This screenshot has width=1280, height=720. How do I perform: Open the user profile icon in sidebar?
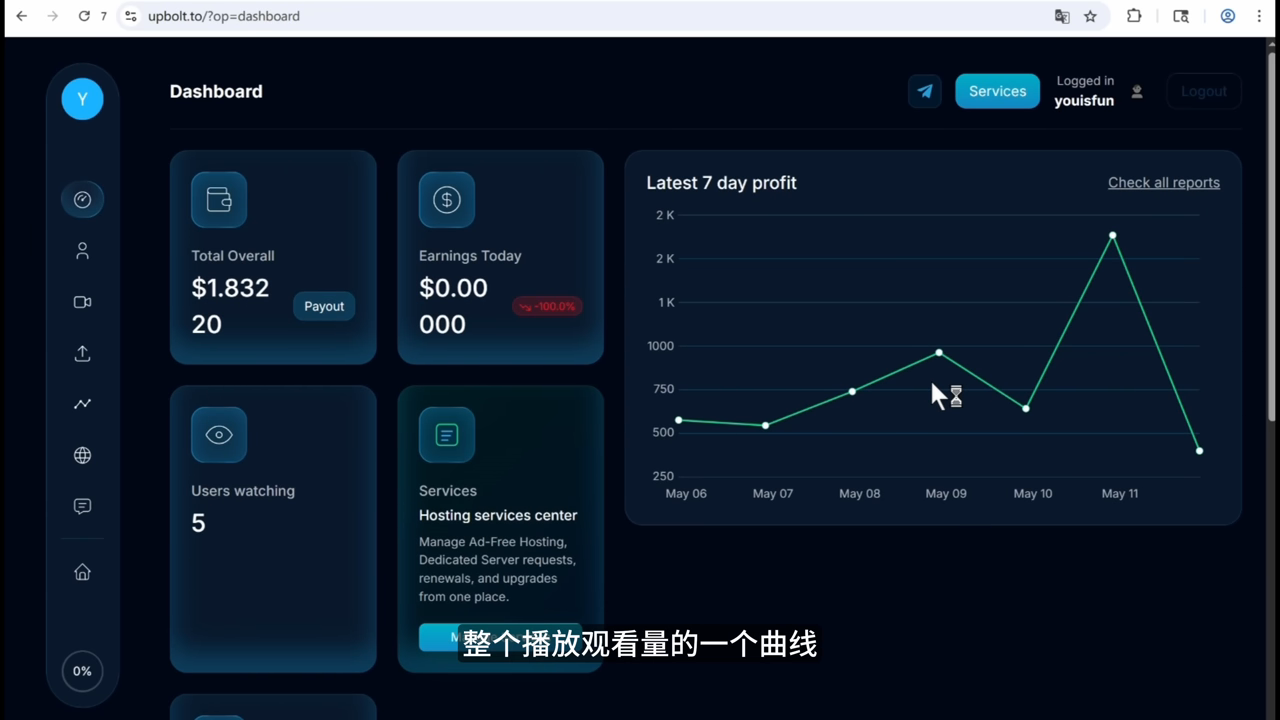(82, 251)
